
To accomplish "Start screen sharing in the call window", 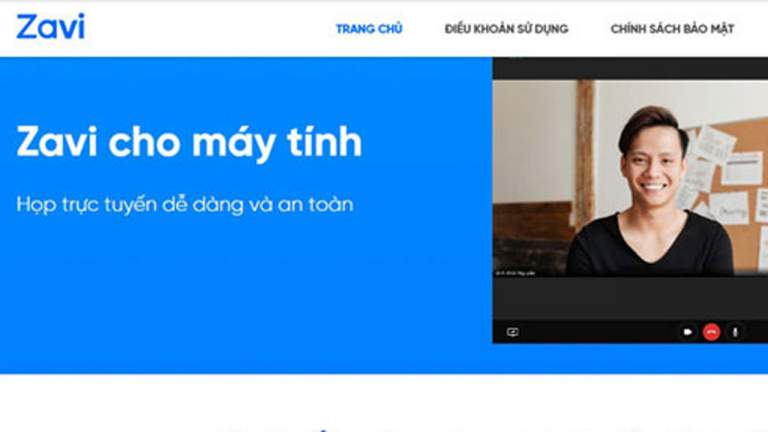I will click(512, 332).
